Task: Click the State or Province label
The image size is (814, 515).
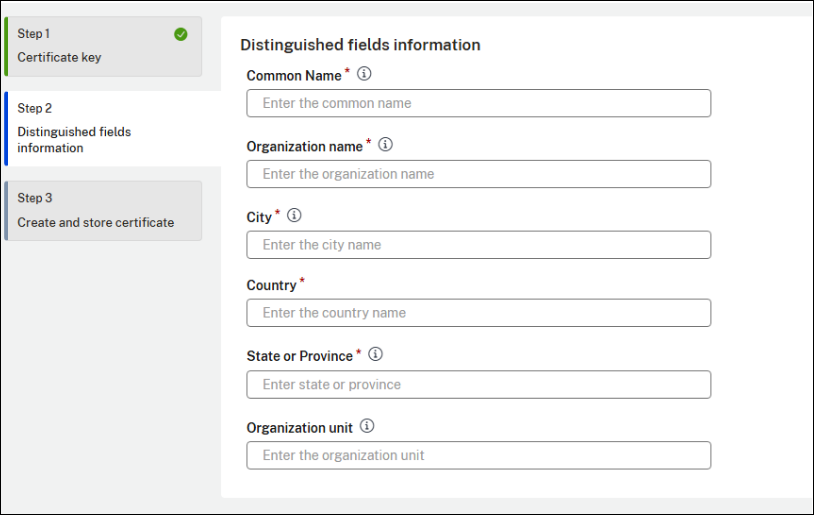Action: click(299, 357)
